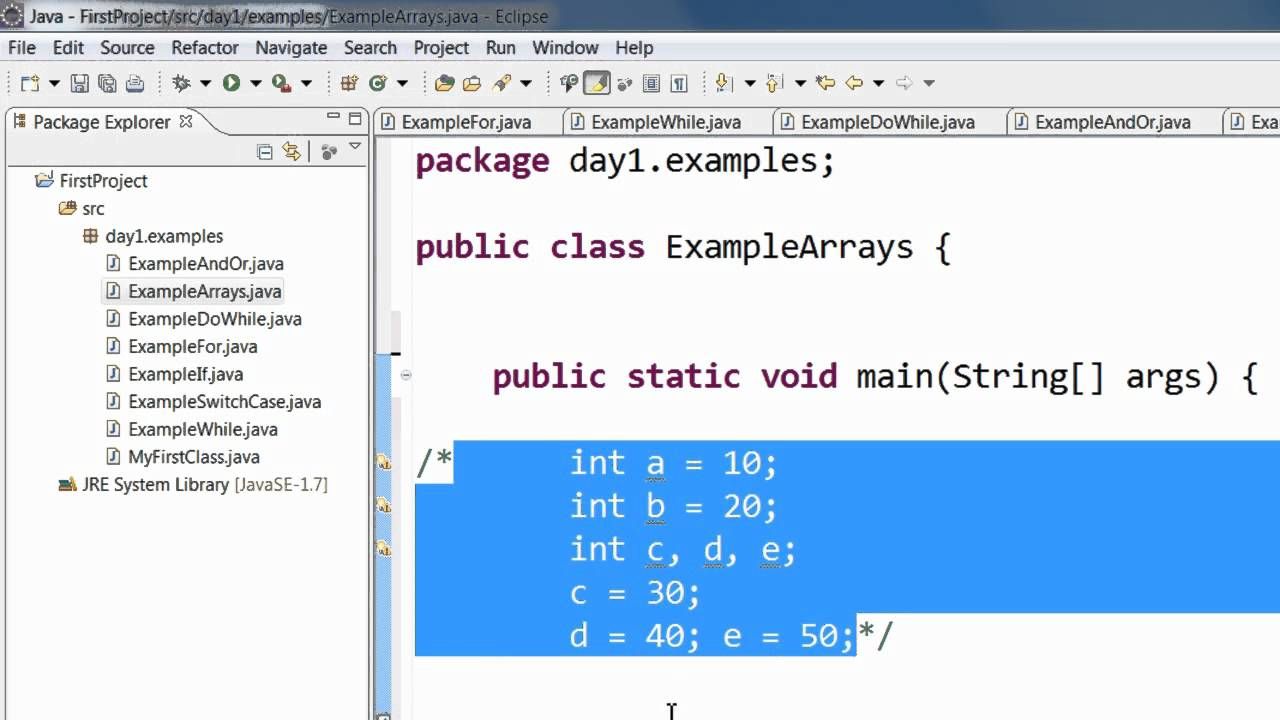The image size is (1280, 720).
Task: Toggle the Mark Occurrences highlighter button
Action: [x=597, y=84]
